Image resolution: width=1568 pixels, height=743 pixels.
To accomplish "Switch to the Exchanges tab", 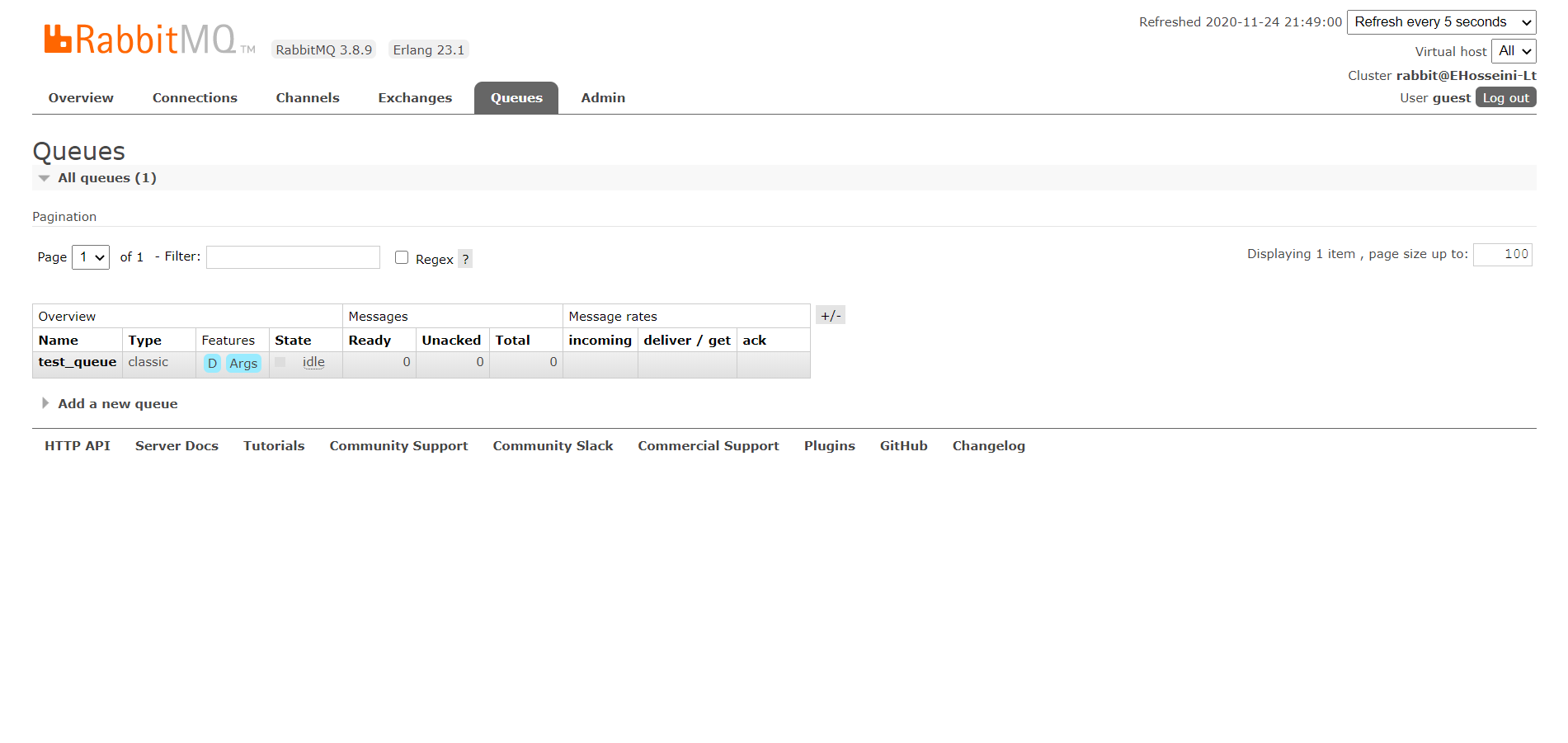I will [x=415, y=97].
